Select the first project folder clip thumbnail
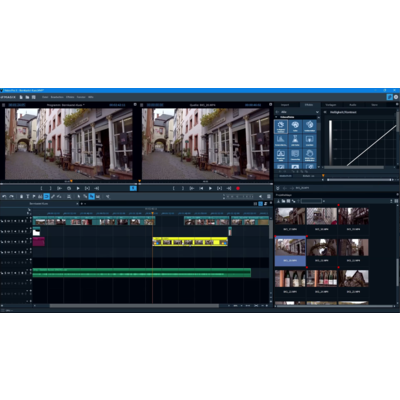 [290, 216]
